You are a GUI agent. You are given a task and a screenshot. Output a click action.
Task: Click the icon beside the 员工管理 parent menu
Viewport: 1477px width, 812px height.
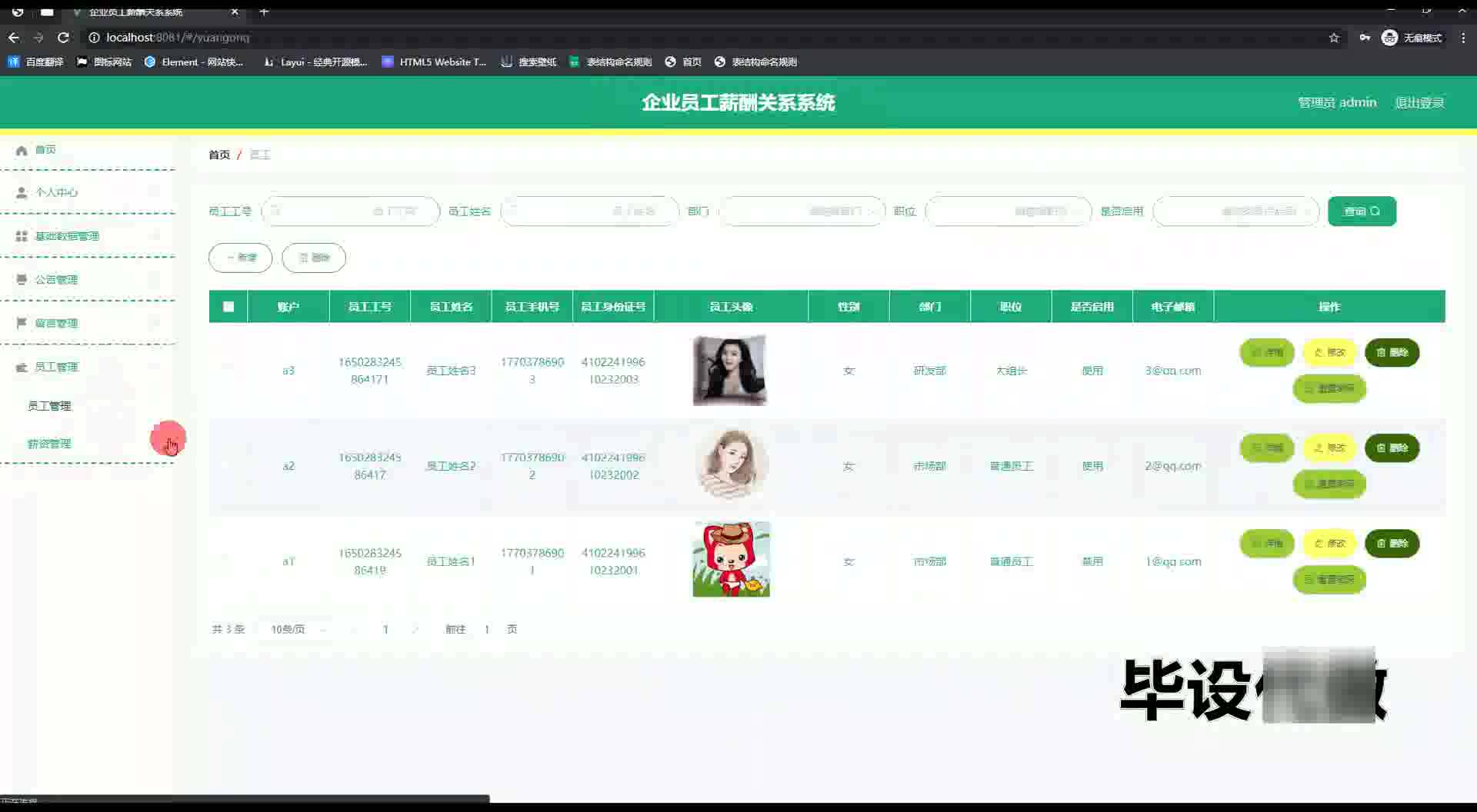coord(22,368)
